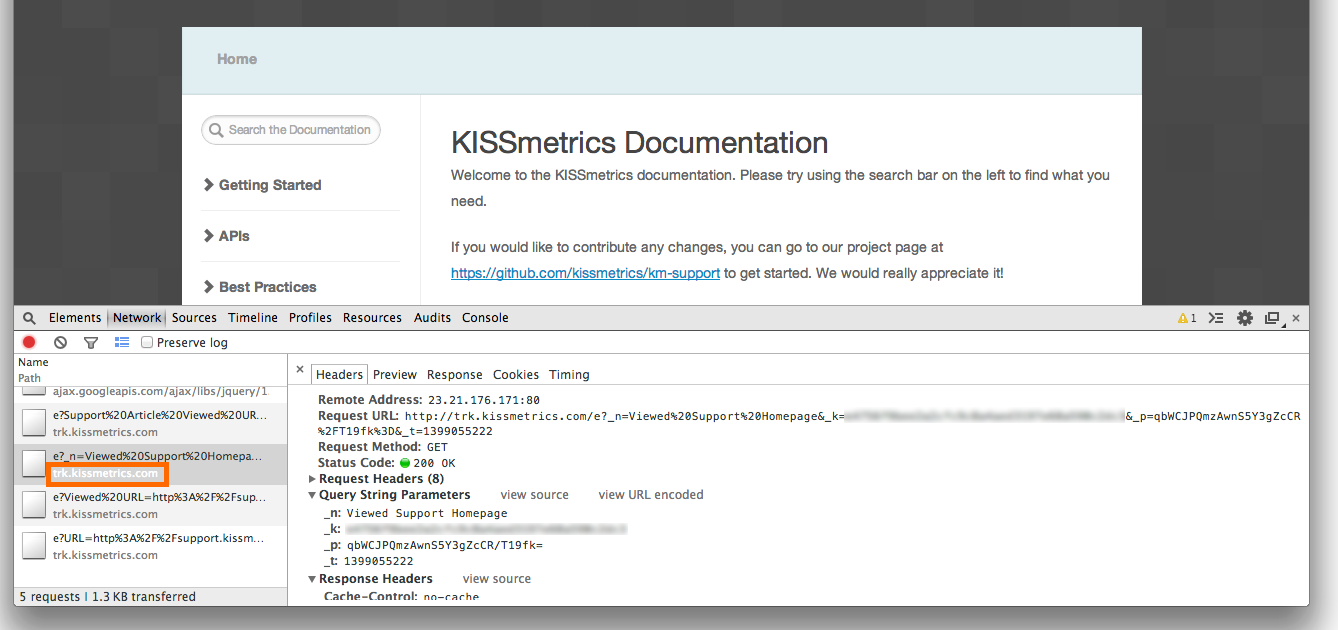Click the search icon inside the documentation search box

click(x=217, y=130)
